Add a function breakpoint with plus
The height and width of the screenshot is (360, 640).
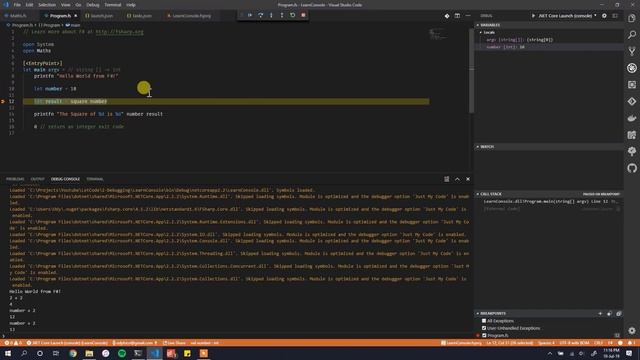pyautogui.click(x=600, y=313)
